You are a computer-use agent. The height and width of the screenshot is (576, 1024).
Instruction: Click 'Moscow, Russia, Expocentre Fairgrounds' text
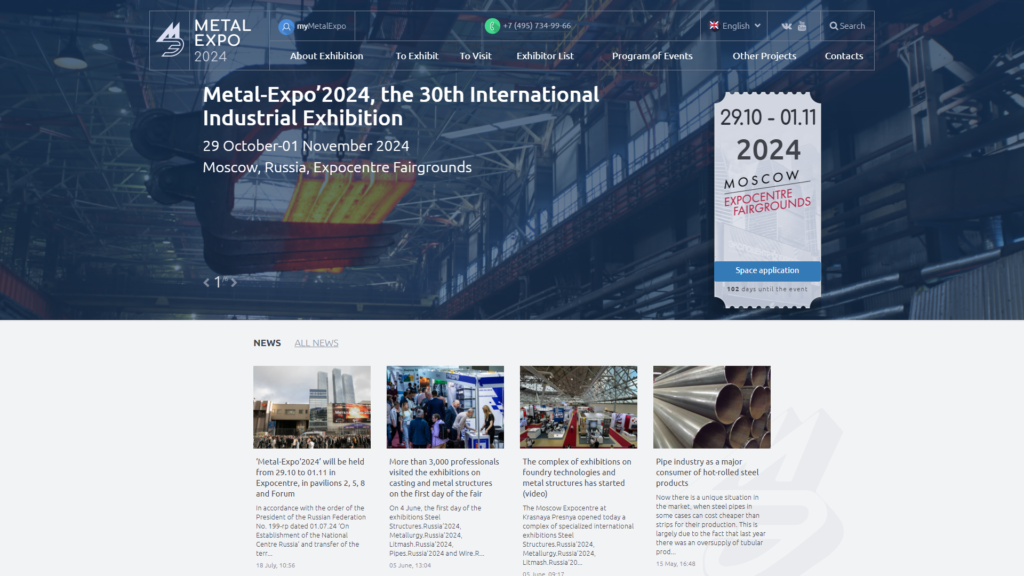click(x=337, y=167)
